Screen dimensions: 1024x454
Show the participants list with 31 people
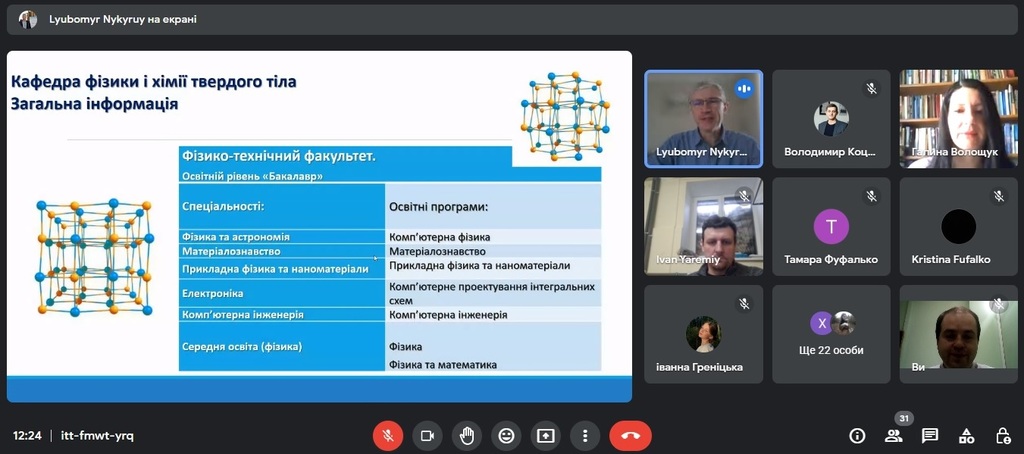(x=893, y=436)
